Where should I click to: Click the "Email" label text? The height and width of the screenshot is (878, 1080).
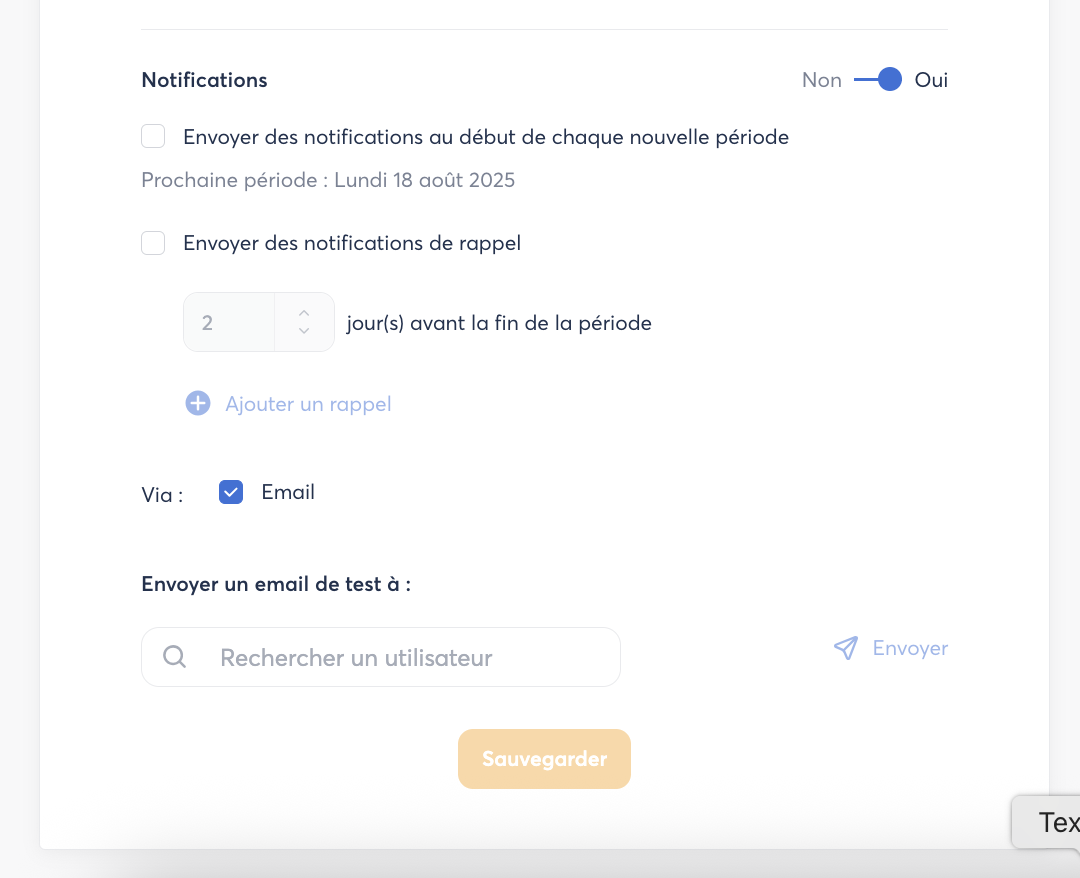click(288, 492)
